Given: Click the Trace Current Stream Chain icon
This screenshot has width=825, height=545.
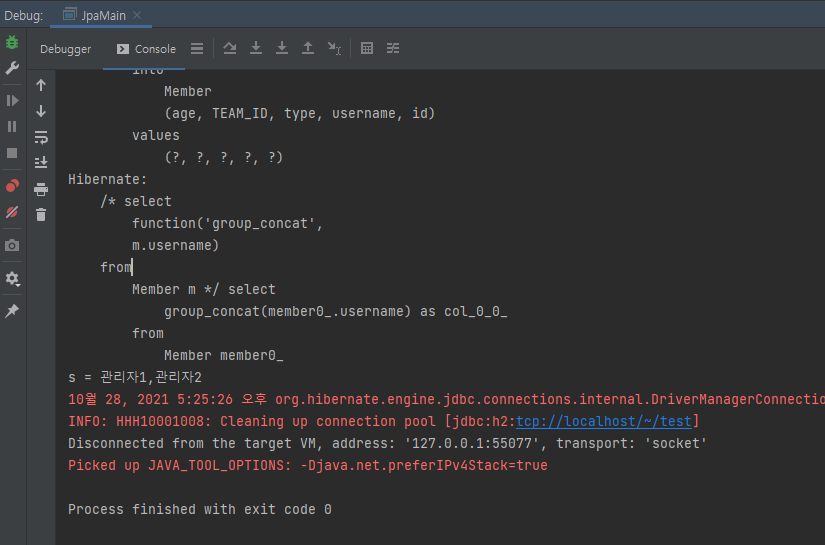Looking at the screenshot, I should pyautogui.click(x=393, y=48).
